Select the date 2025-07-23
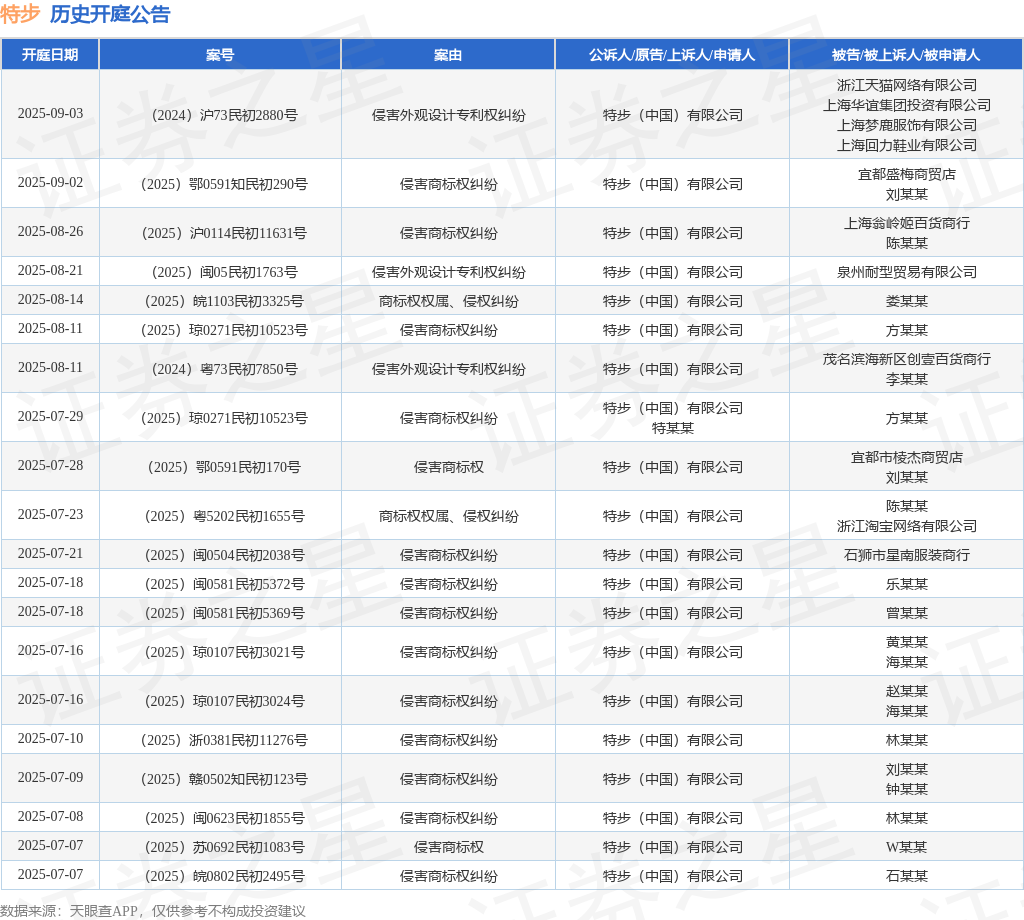 (x=50, y=515)
